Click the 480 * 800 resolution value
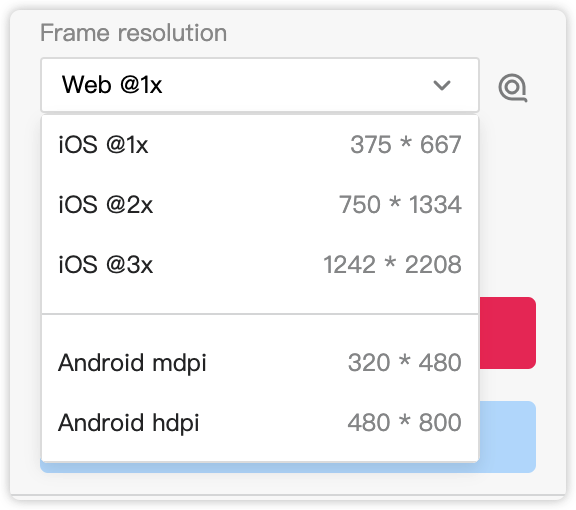576x510 pixels. coord(404,423)
